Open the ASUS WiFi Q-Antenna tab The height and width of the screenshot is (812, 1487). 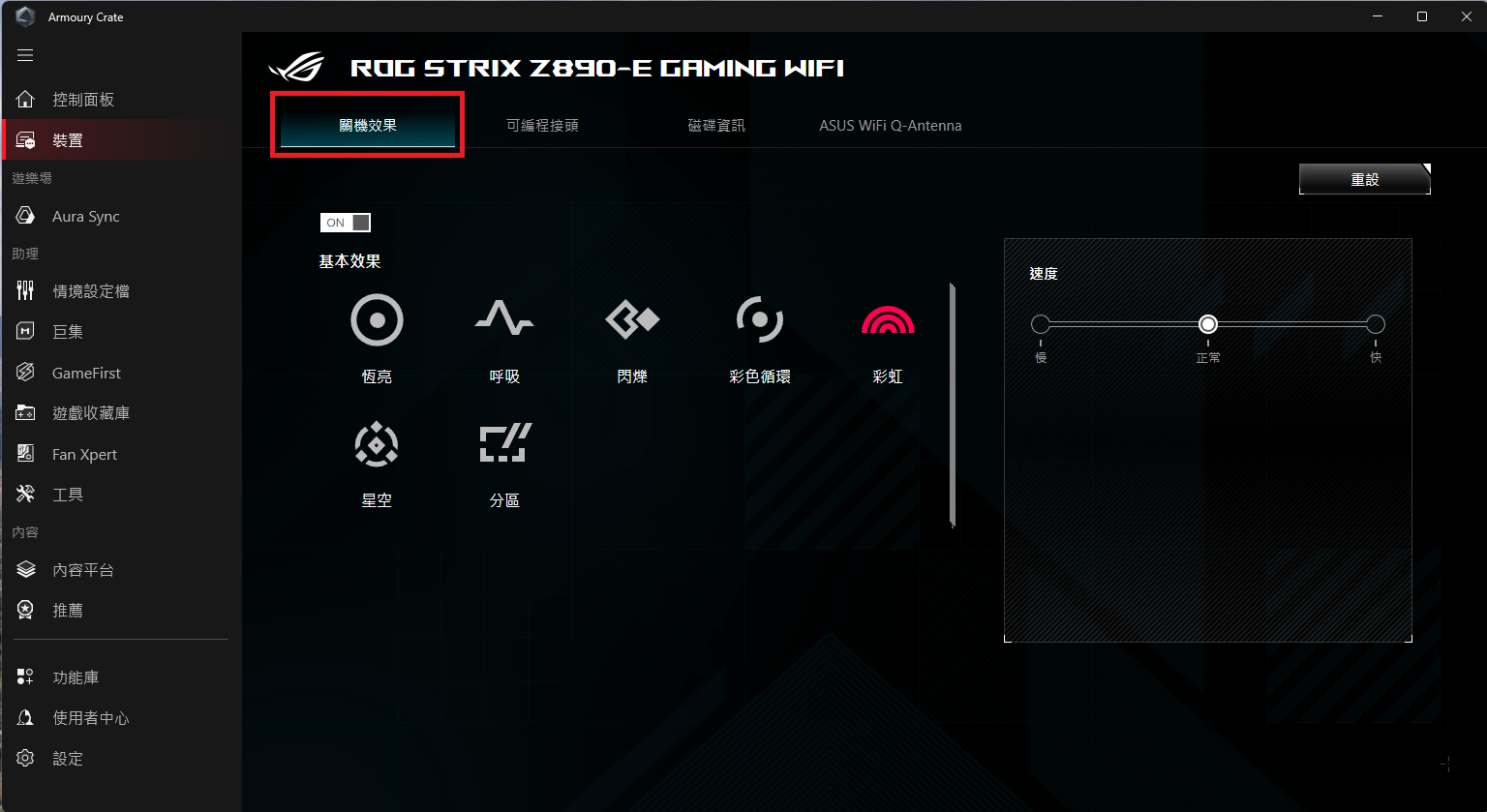pyautogui.click(x=891, y=126)
